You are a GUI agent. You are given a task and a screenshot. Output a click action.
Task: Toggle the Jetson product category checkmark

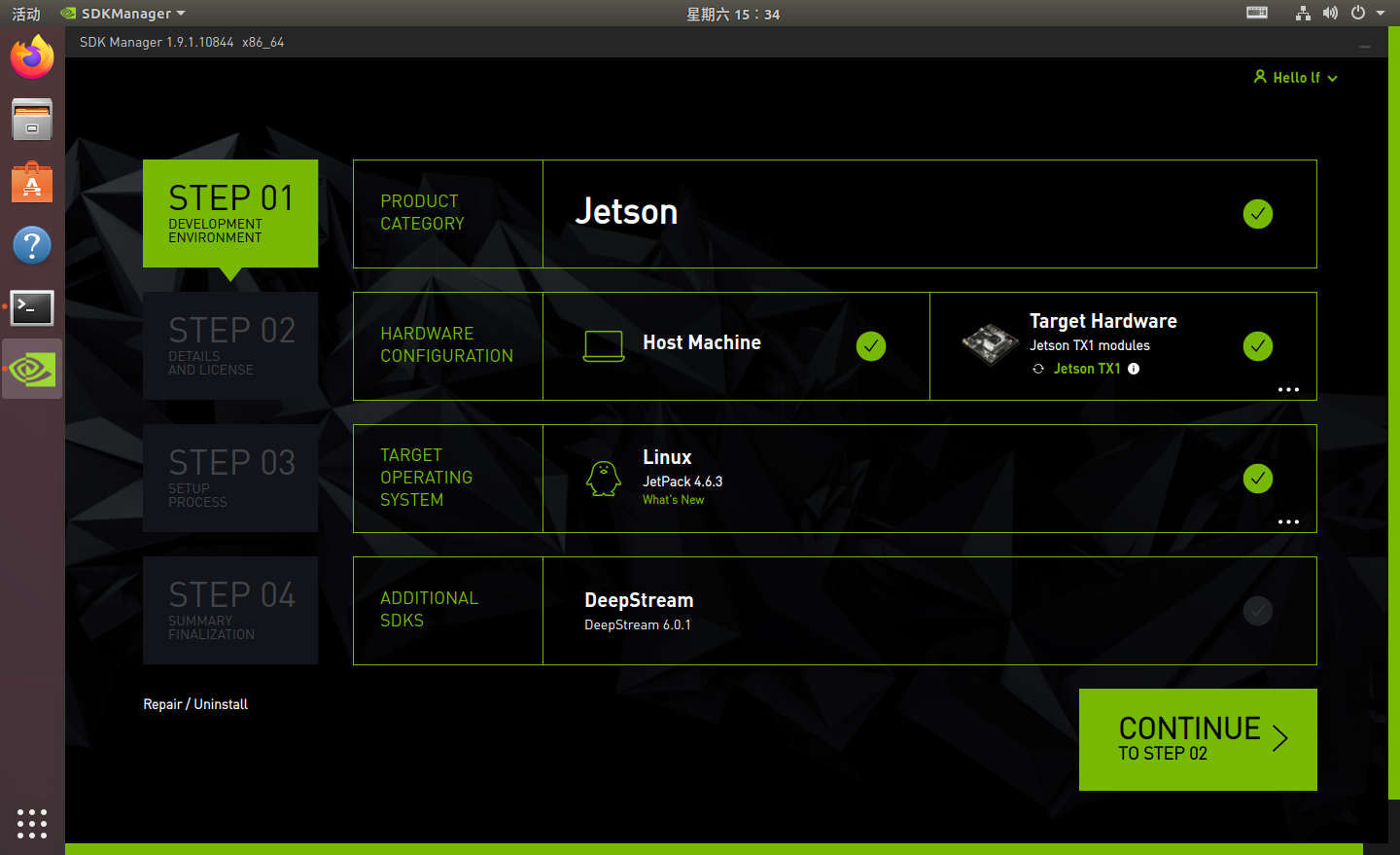click(1258, 214)
